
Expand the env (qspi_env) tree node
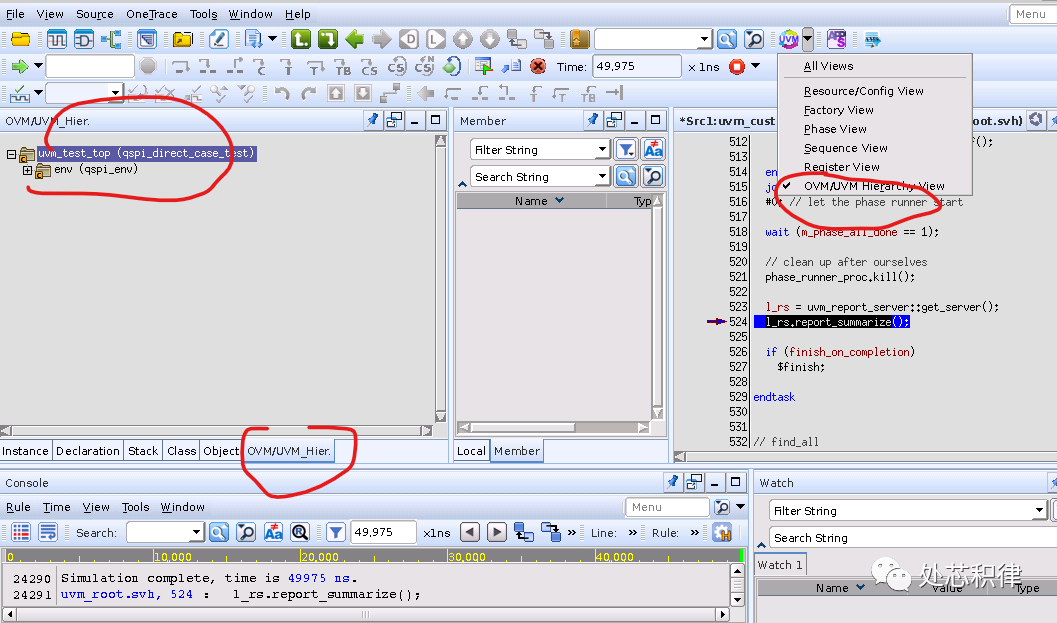coord(28,170)
